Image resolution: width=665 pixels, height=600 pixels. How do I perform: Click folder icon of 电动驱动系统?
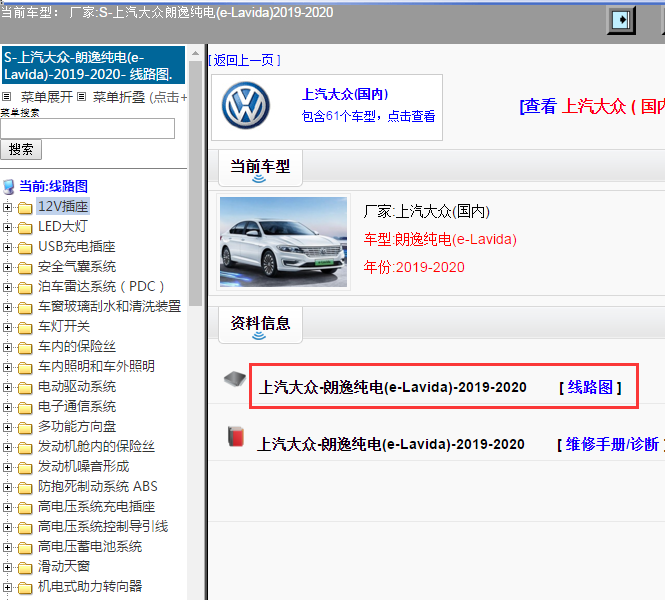[25, 388]
